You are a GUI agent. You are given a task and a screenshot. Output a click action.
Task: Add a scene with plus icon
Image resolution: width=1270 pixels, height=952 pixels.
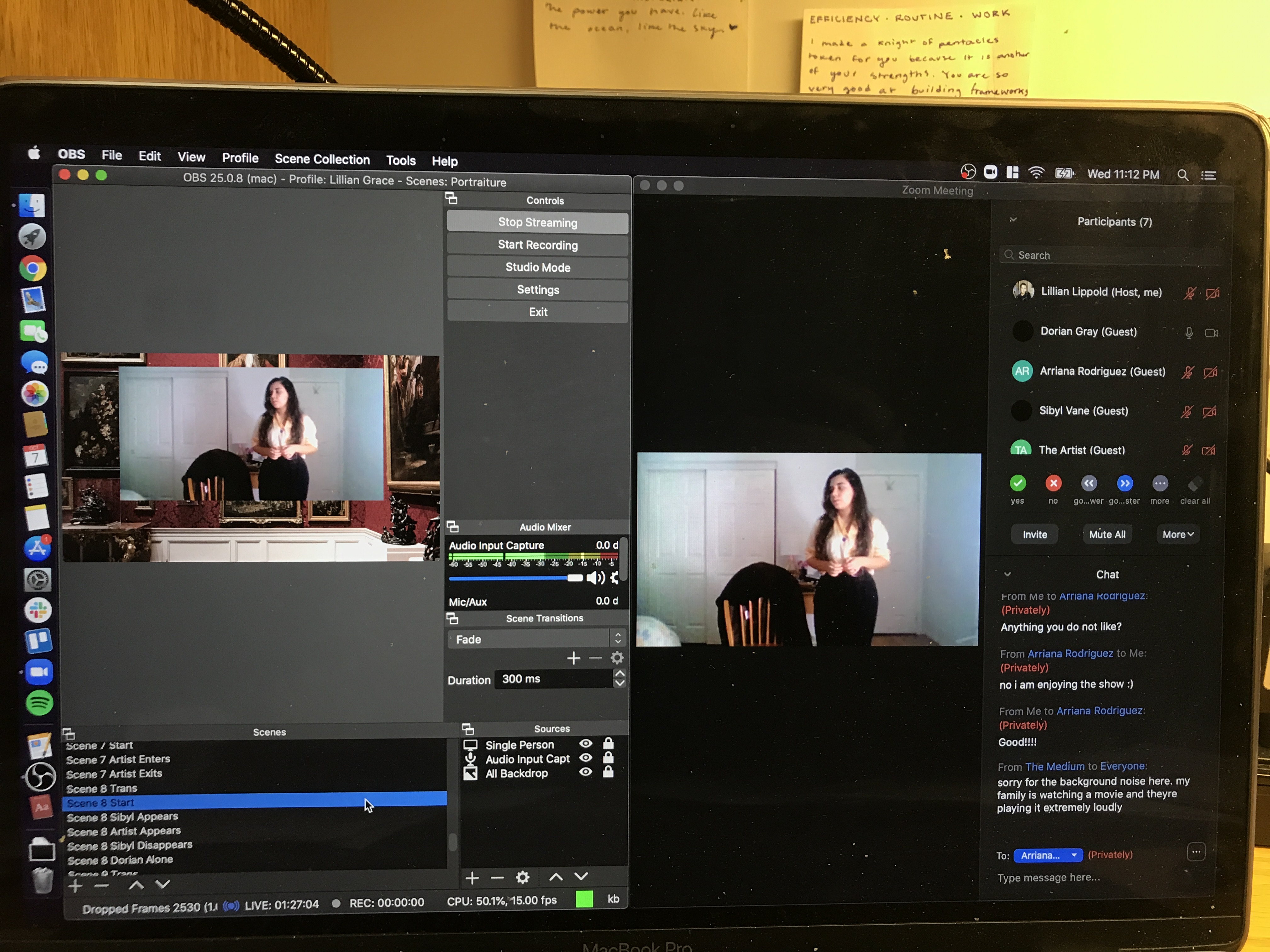pyautogui.click(x=75, y=886)
